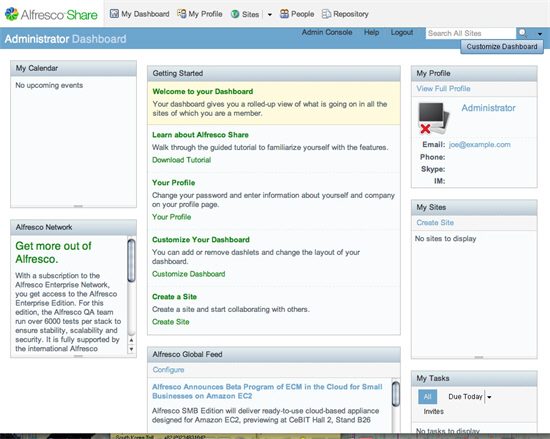Focus the Search All Sites field
The height and width of the screenshot is (439, 550).
coord(471,33)
